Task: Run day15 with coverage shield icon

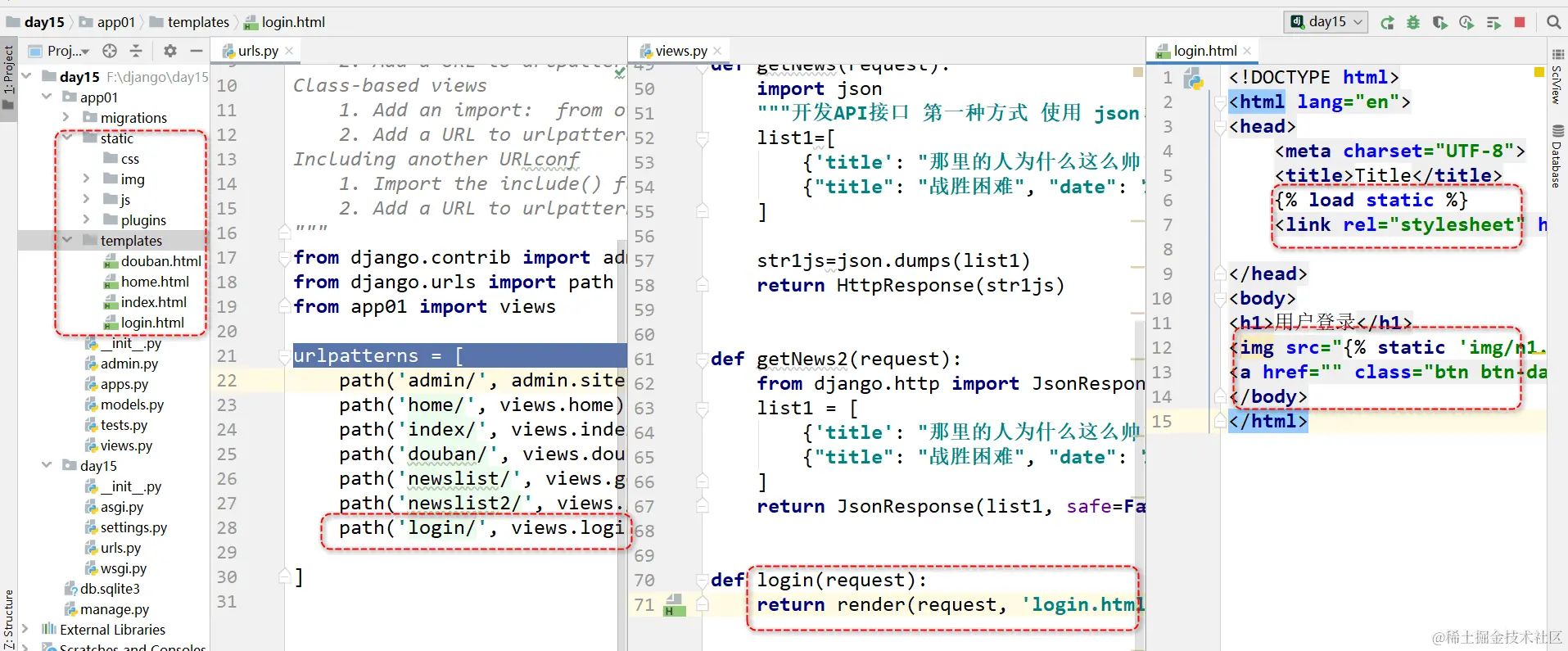Action: (1439, 22)
